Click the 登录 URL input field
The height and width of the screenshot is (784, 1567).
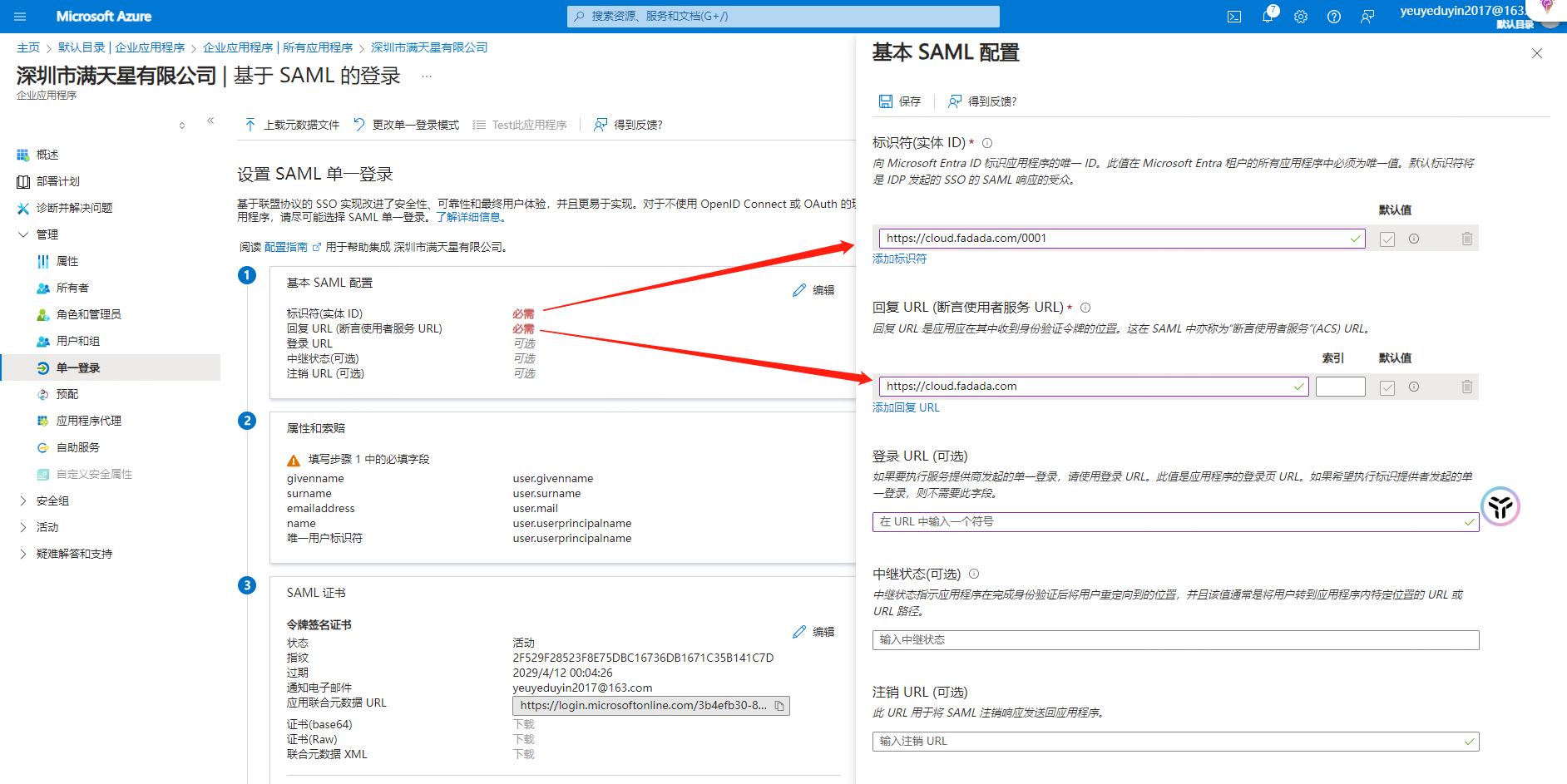point(1175,522)
